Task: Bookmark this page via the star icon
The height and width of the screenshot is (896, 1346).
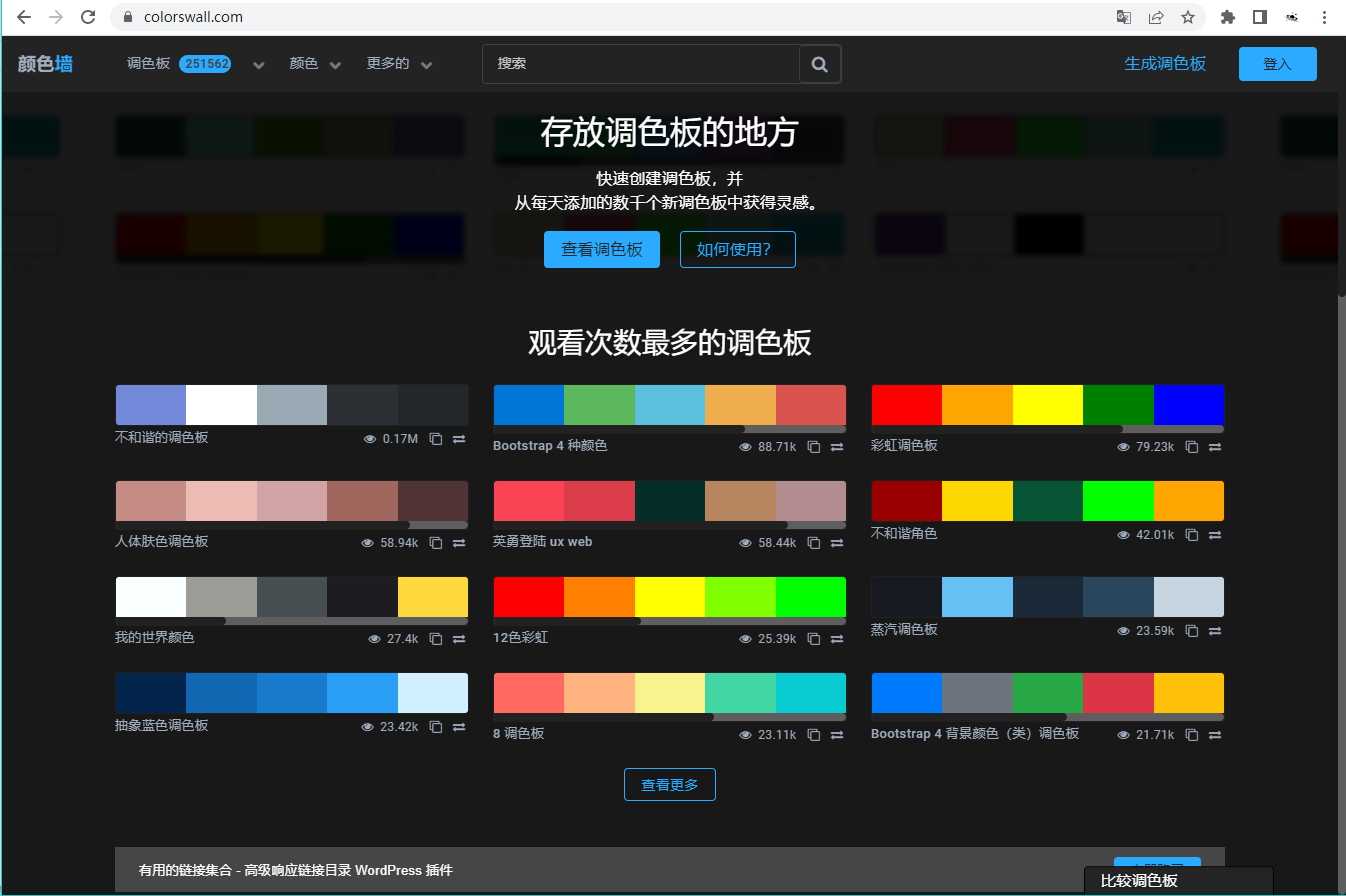Action: click(x=1189, y=17)
